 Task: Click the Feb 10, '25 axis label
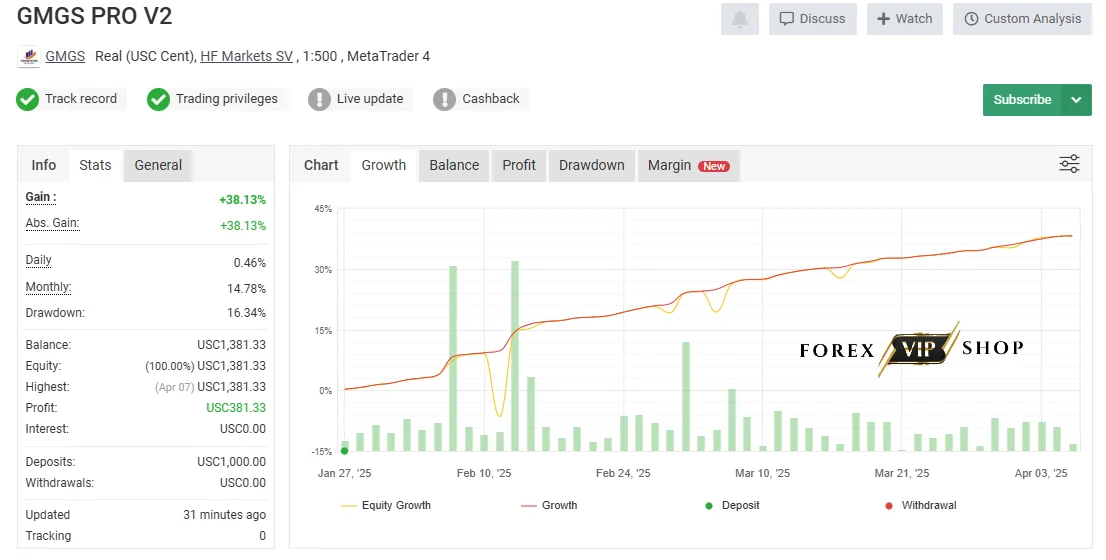[x=484, y=473]
